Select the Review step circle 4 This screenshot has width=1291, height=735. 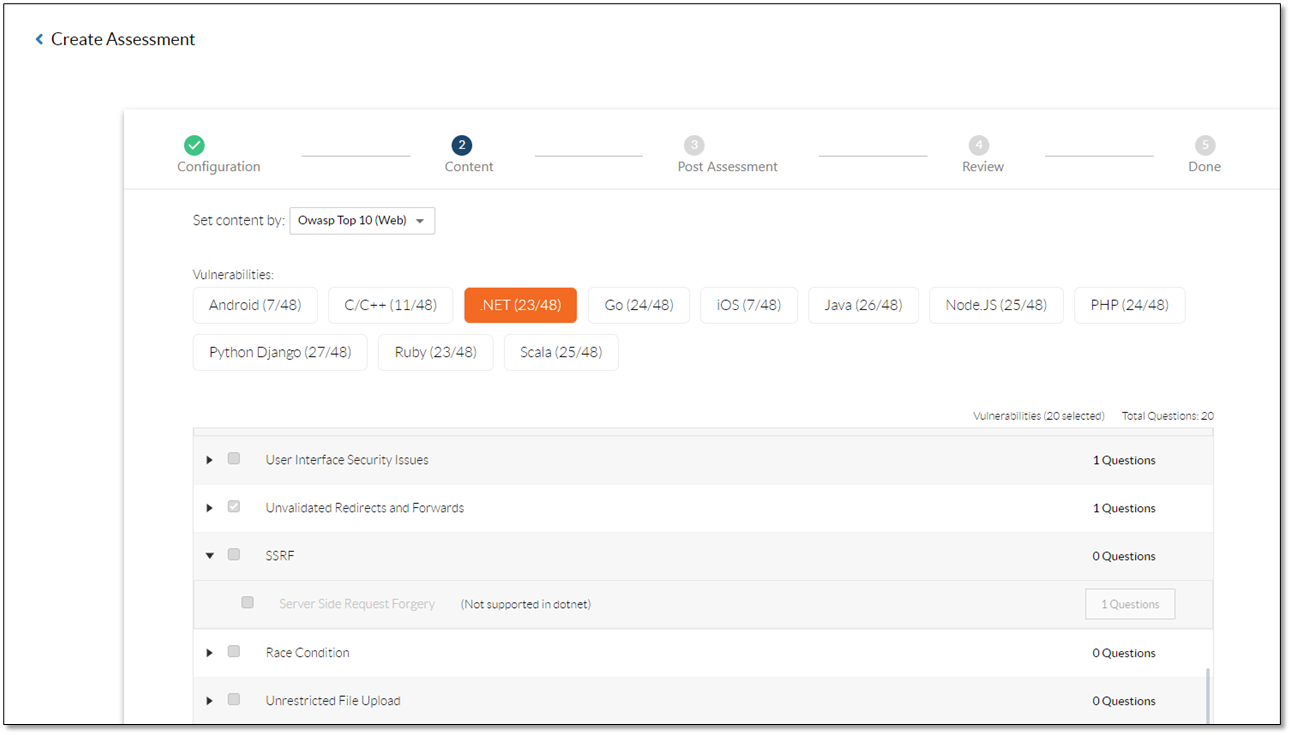point(979,145)
